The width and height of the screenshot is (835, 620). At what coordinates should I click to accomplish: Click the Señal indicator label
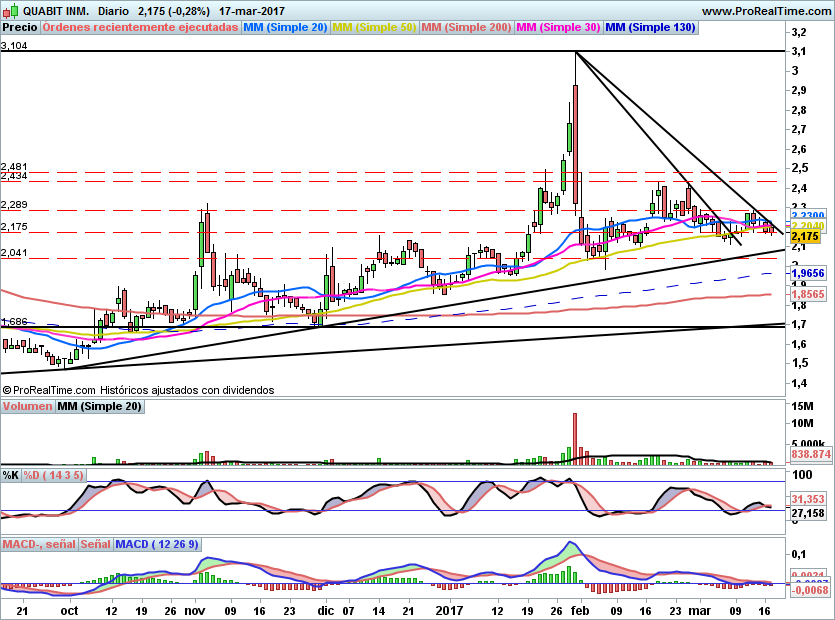pos(96,544)
